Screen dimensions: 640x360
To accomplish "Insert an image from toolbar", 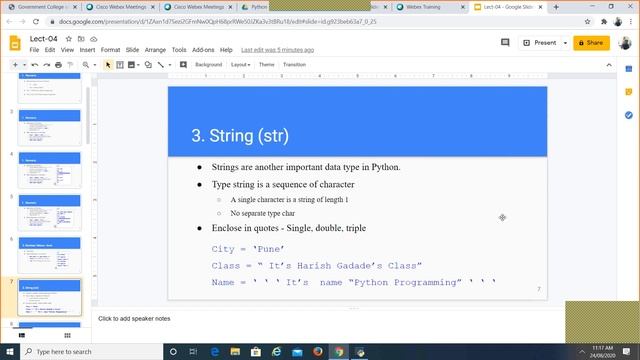I will tap(131, 65).
